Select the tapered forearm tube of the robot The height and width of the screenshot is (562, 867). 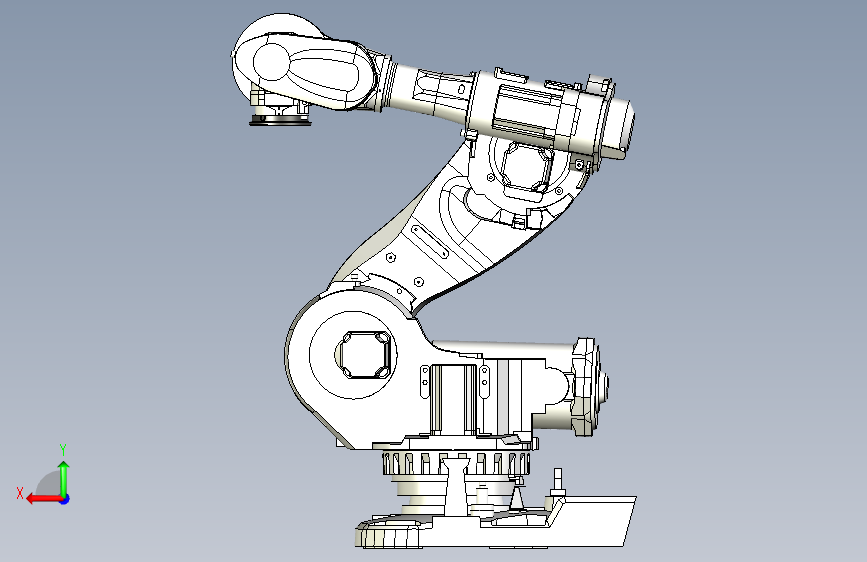[429, 91]
